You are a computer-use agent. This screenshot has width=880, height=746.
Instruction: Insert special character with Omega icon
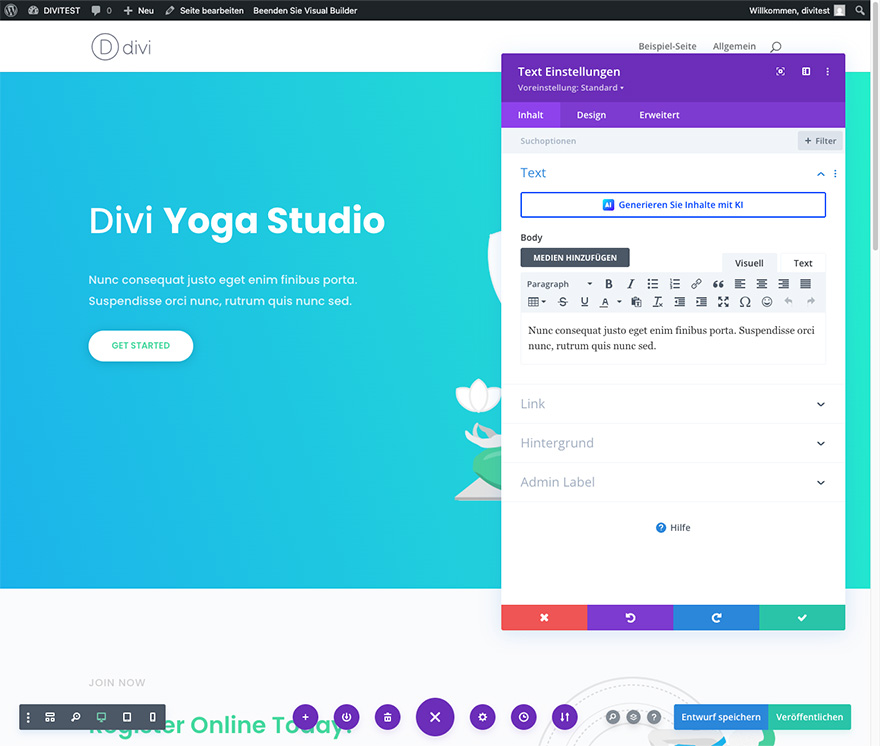745,302
